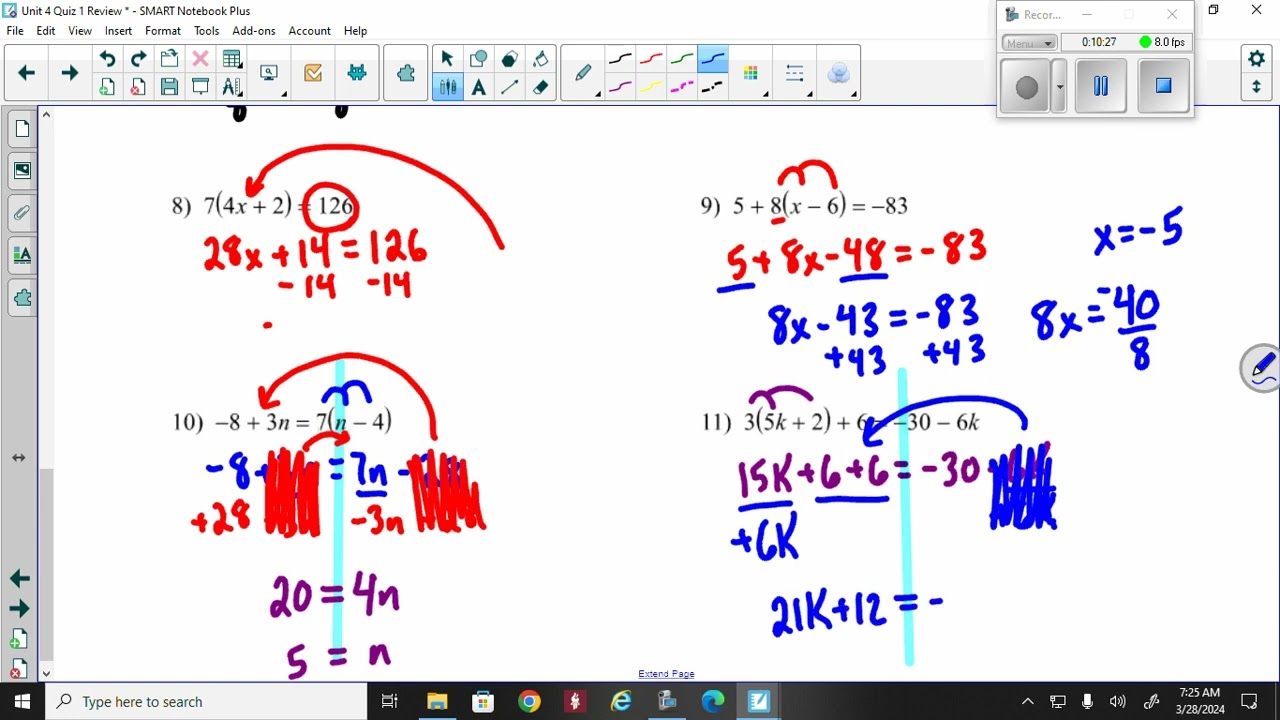Insert a table from the toolbar
This screenshot has width=1280, height=720.
coord(231,59)
